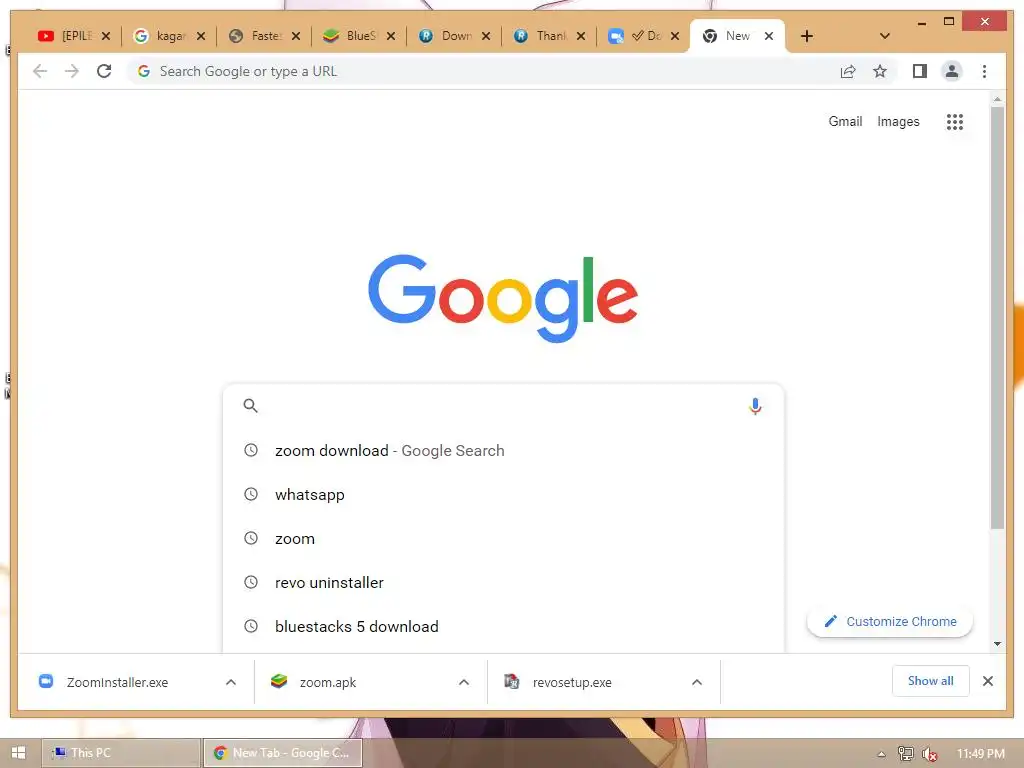Open the Chrome three-dot menu
The image size is (1024, 768).
984,71
